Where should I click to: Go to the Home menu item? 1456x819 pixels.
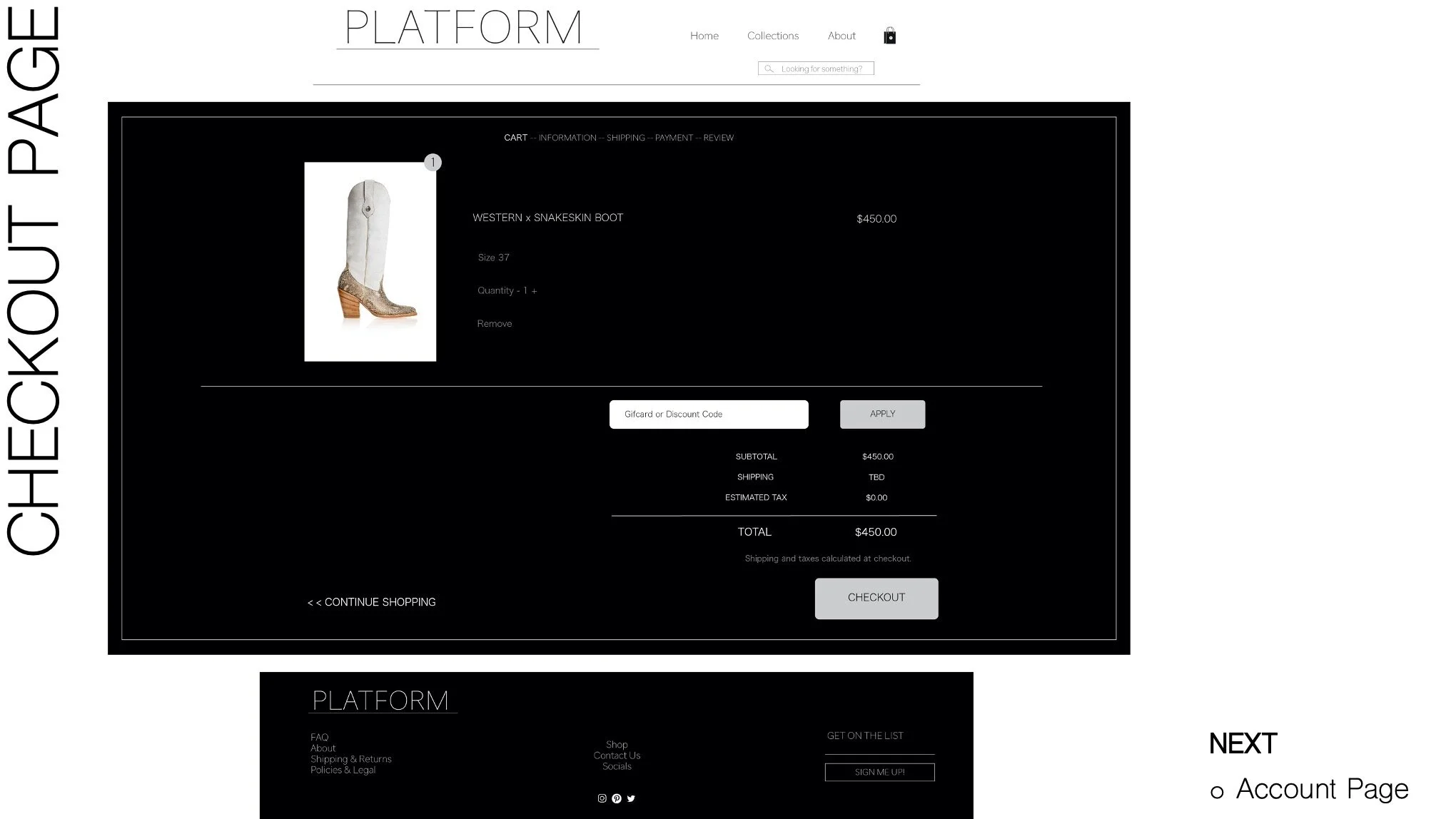click(x=704, y=36)
